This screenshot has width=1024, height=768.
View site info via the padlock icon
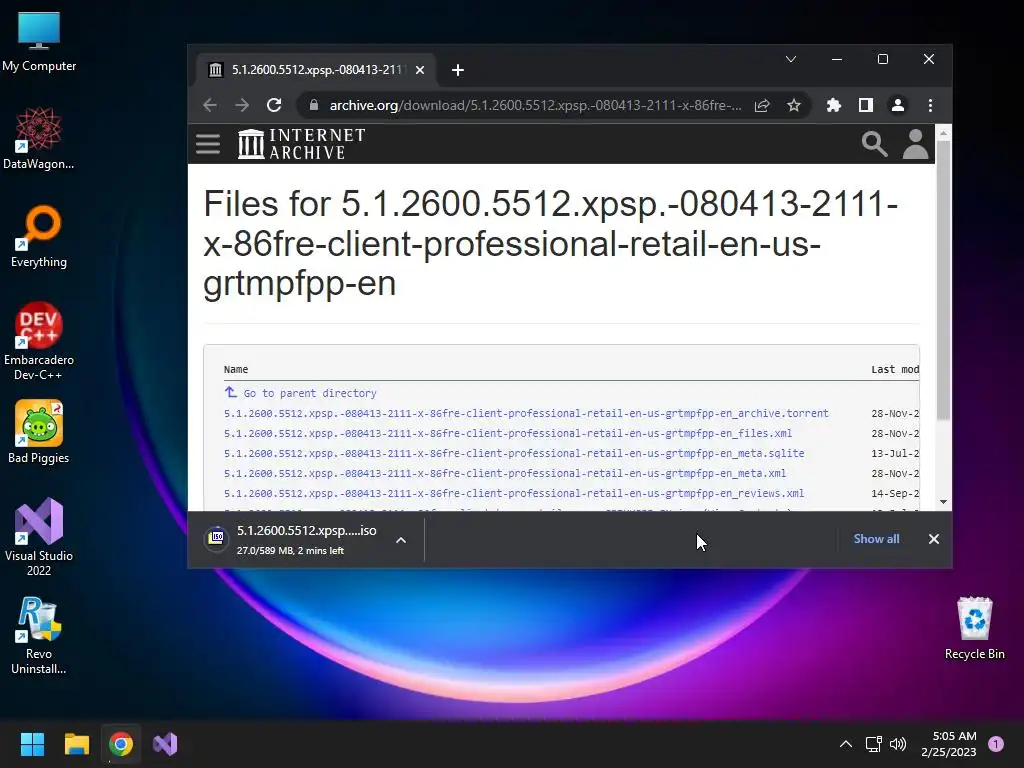pos(313,105)
